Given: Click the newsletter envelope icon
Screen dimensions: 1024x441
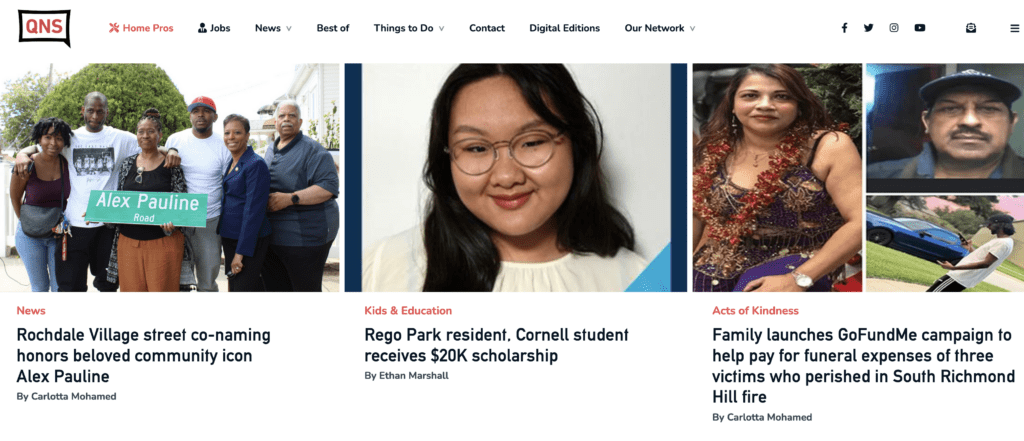Looking at the screenshot, I should [x=970, y=28].
